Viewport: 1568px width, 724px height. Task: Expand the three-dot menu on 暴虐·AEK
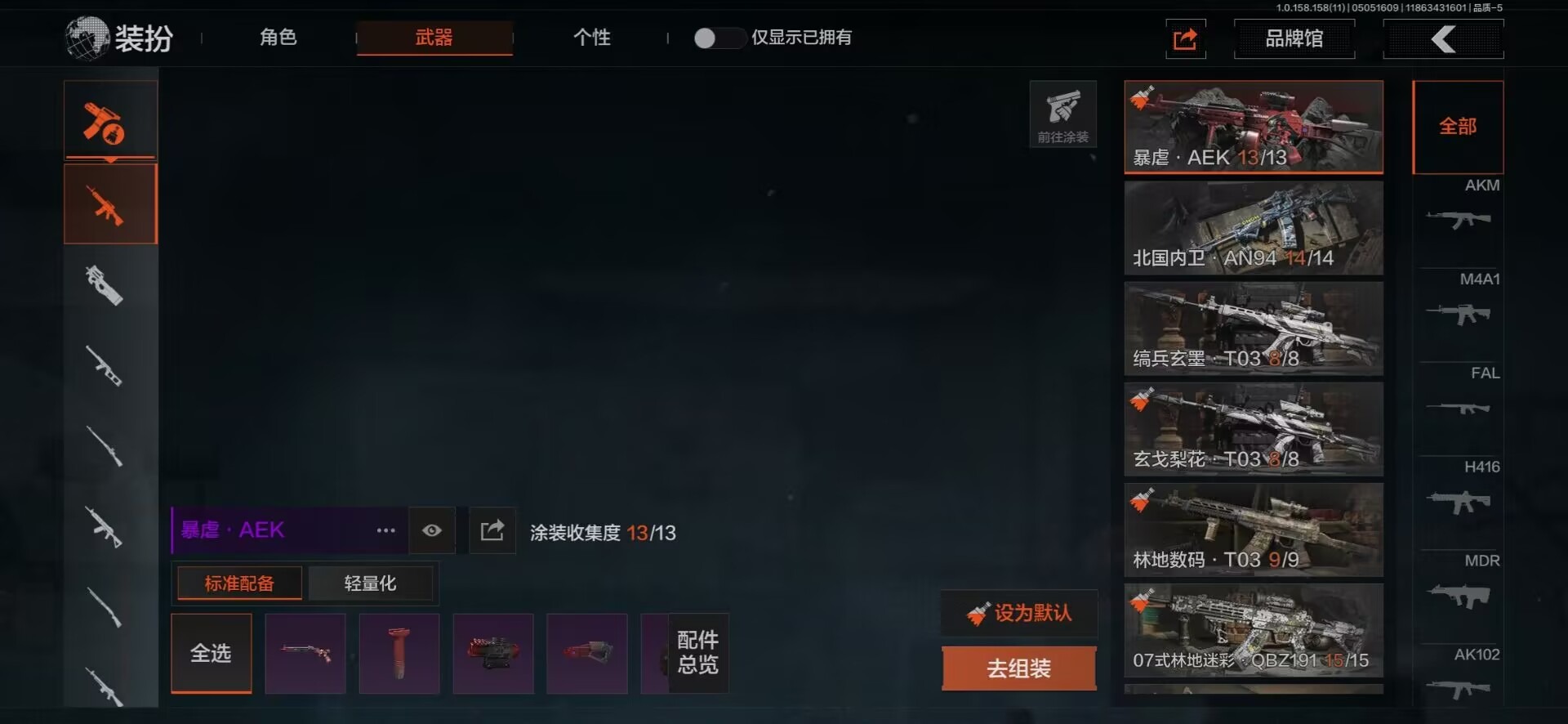[x=385, y=530]
